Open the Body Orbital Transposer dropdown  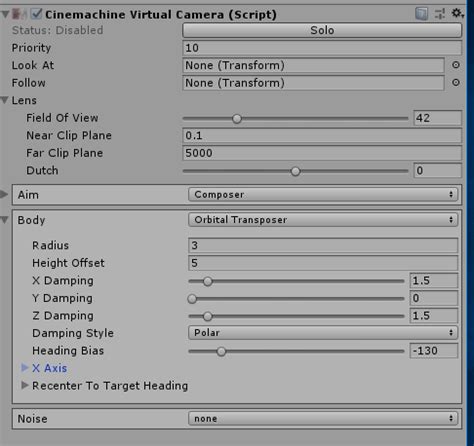click(323, 220)
